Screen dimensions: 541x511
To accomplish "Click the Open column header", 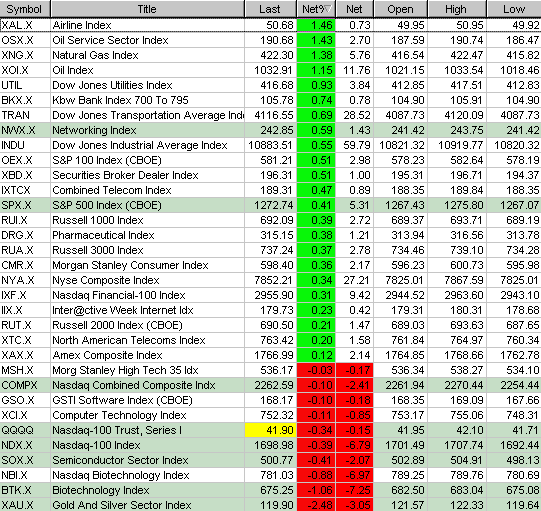I will 401,9.
